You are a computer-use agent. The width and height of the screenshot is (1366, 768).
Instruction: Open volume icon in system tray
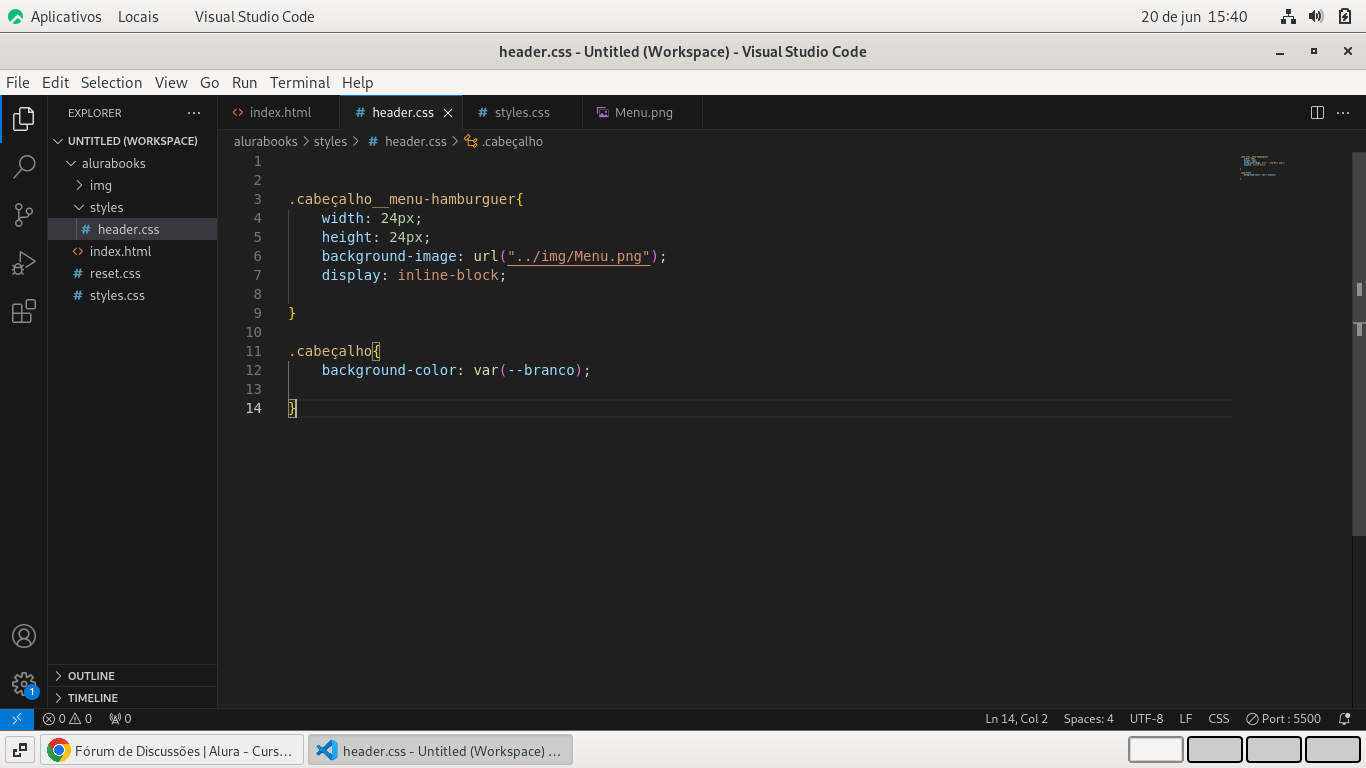point(1316,16)
